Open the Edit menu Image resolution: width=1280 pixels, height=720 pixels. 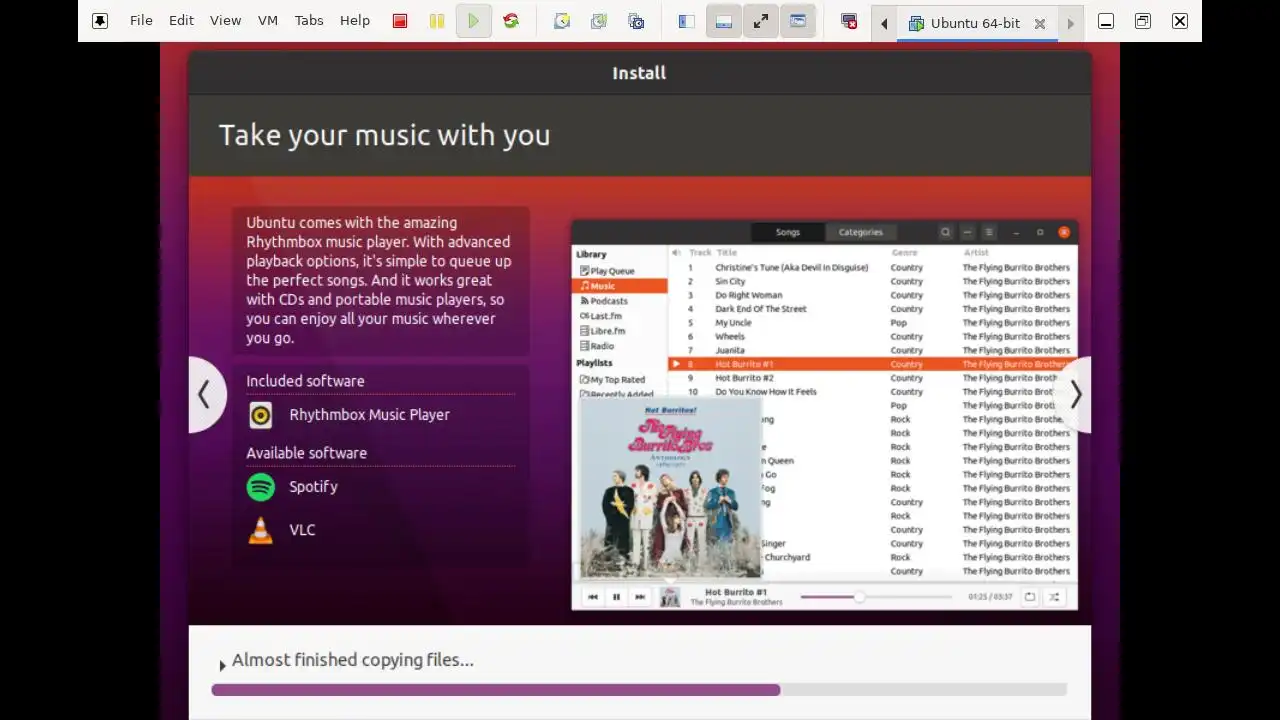[x=181, y=21]
